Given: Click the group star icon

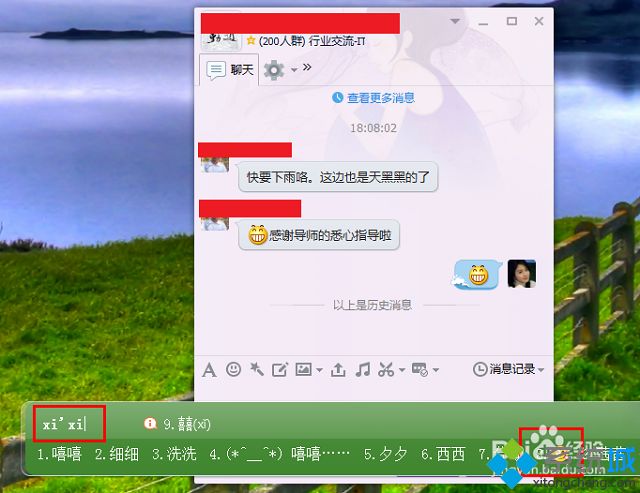Looking at the screenshot, I should pos(251,40).
